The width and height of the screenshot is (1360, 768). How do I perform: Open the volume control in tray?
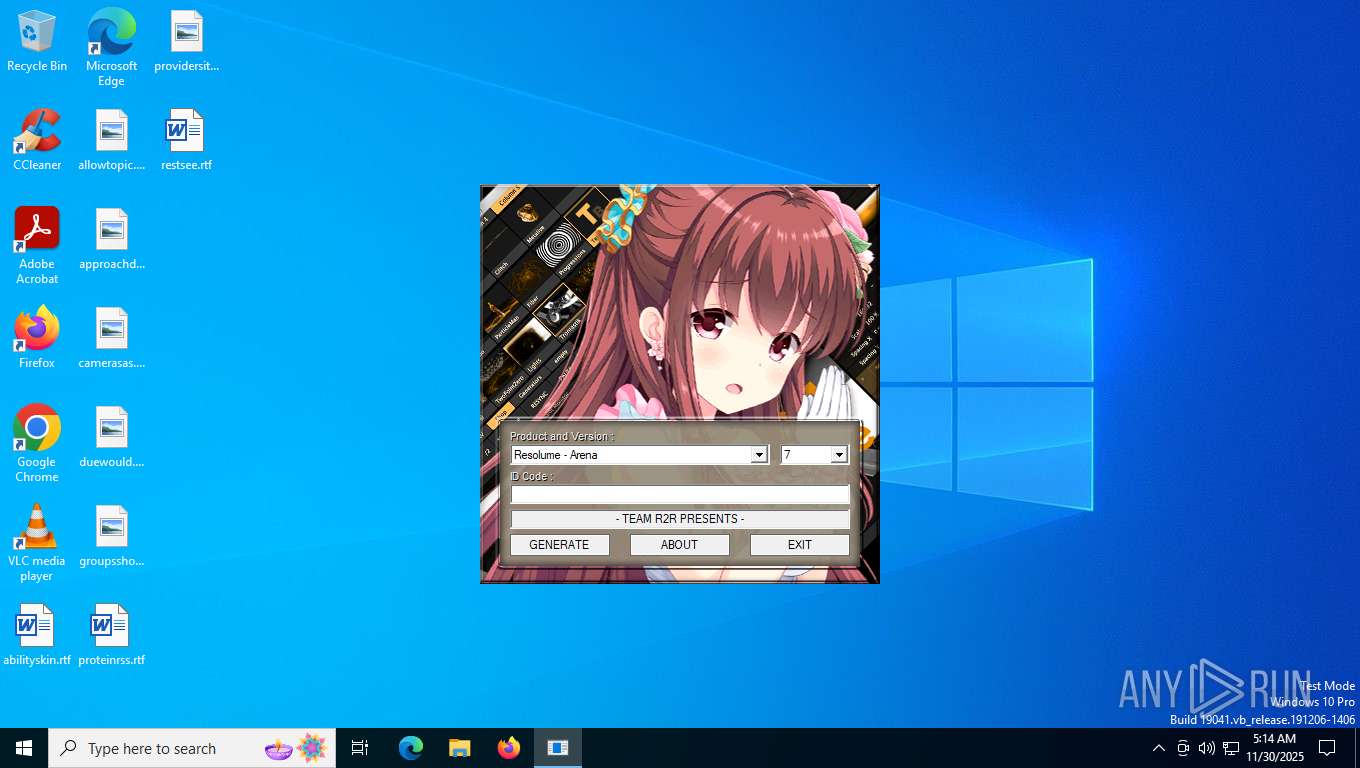1206,748
